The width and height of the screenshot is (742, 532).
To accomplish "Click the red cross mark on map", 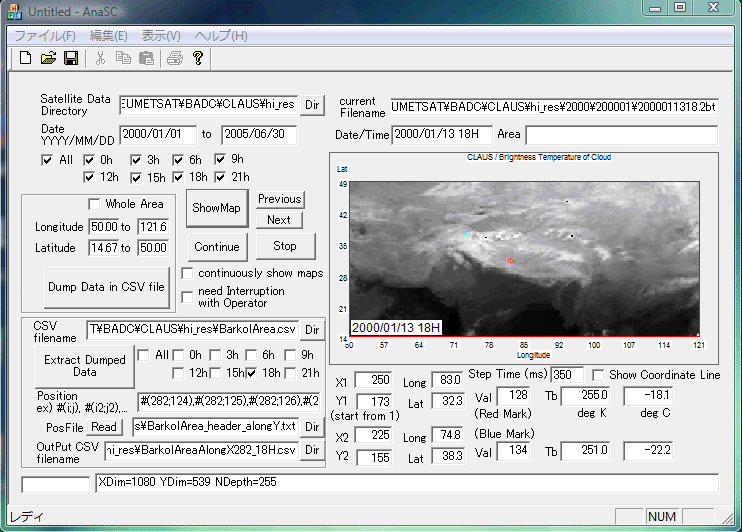I will 511,261.
